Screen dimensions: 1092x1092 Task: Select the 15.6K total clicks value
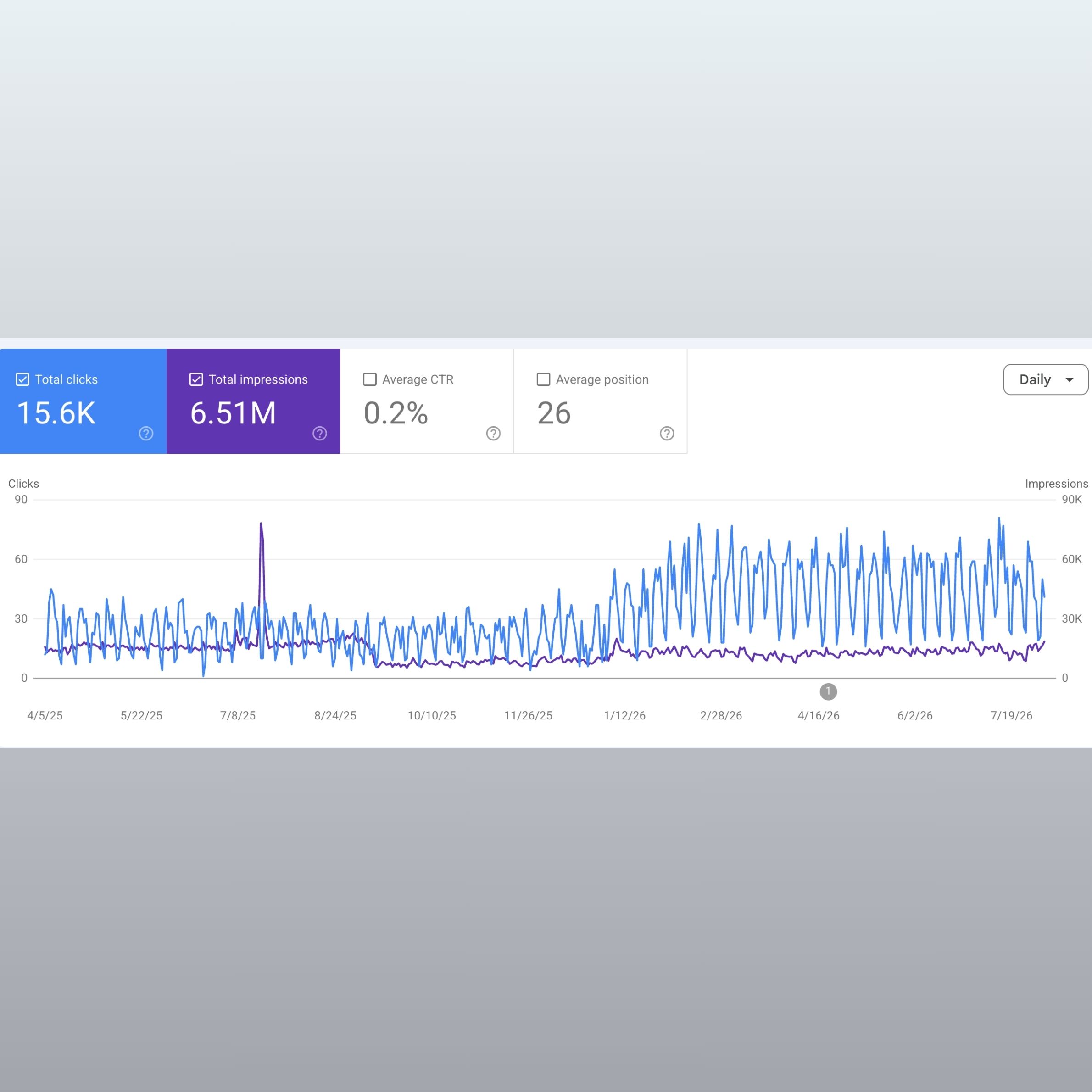tap(56, 413)
